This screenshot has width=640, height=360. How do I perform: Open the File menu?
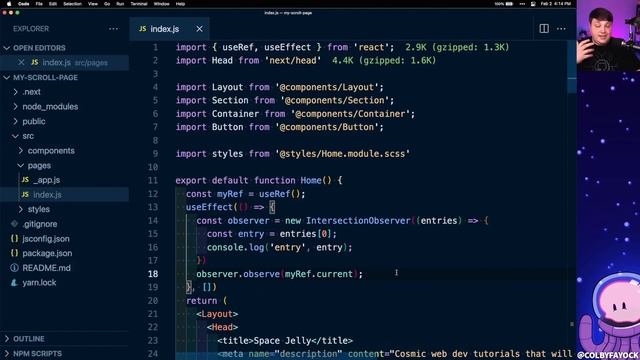click(x=39, y=4)
